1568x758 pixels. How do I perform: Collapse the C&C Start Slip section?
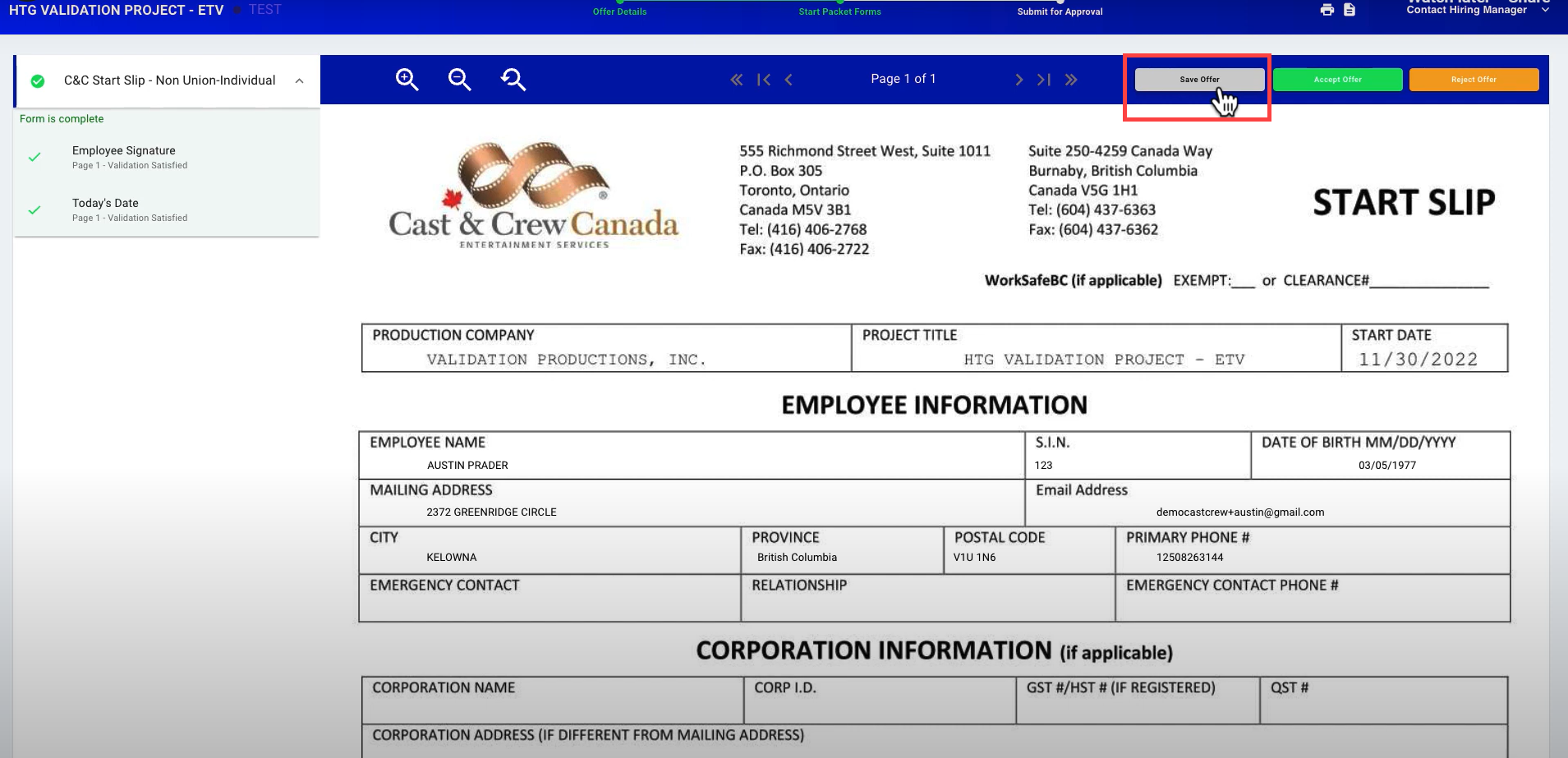300,80
